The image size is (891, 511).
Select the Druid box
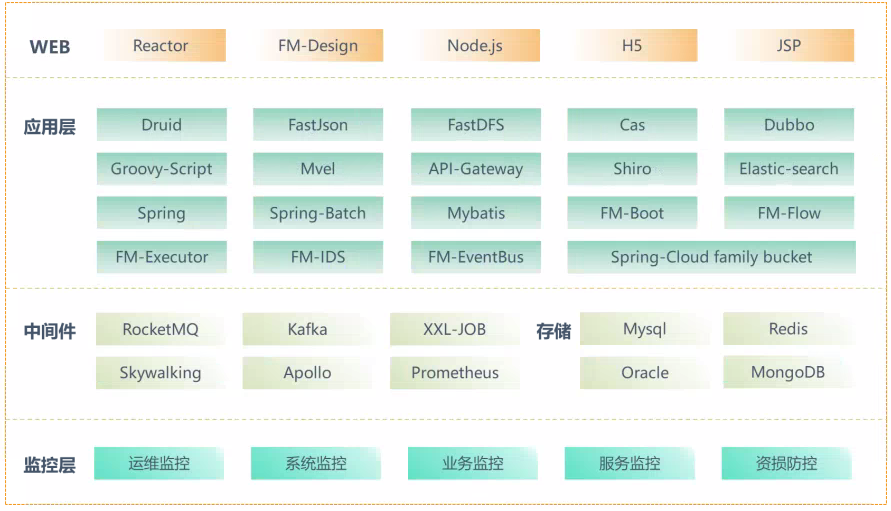click(162, 124)
